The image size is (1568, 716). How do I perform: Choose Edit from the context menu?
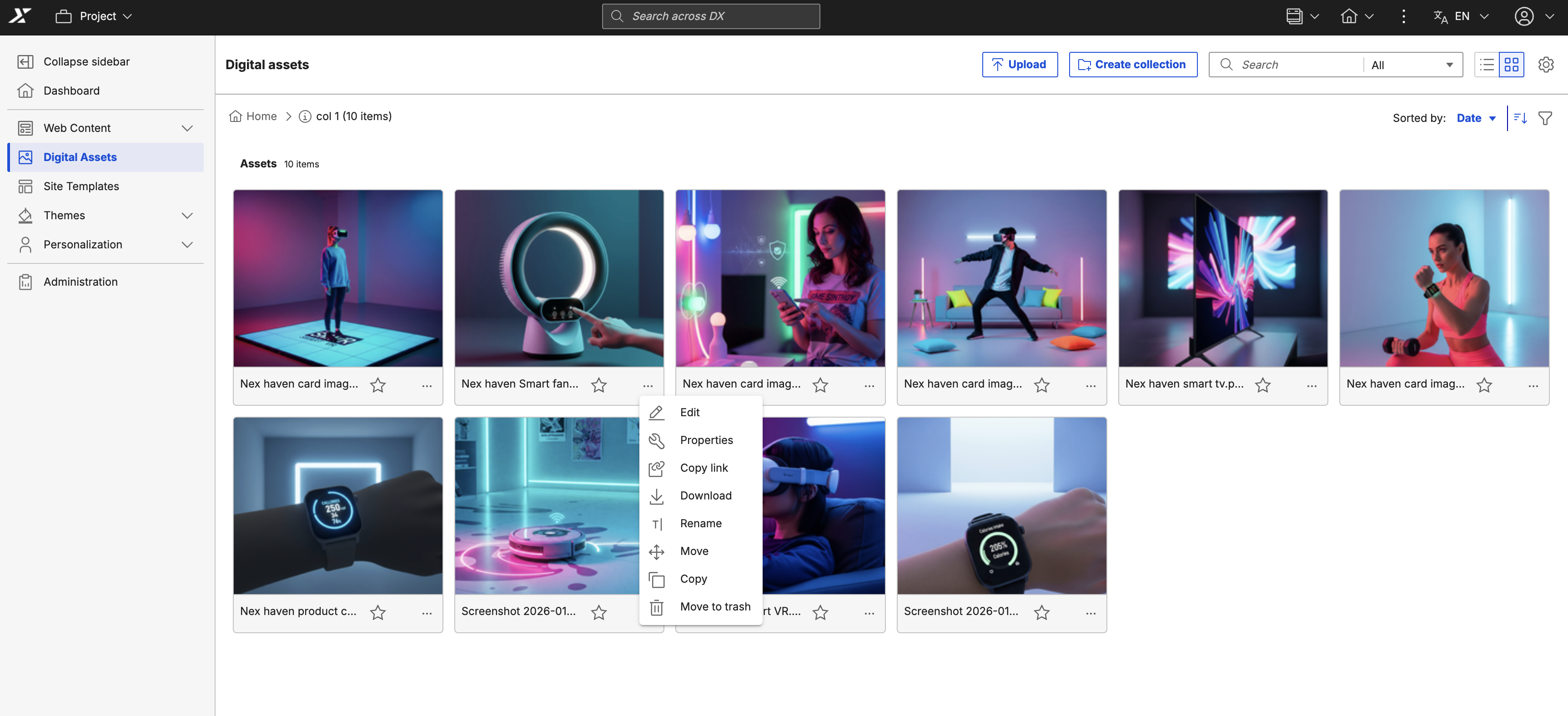(701, 412)
